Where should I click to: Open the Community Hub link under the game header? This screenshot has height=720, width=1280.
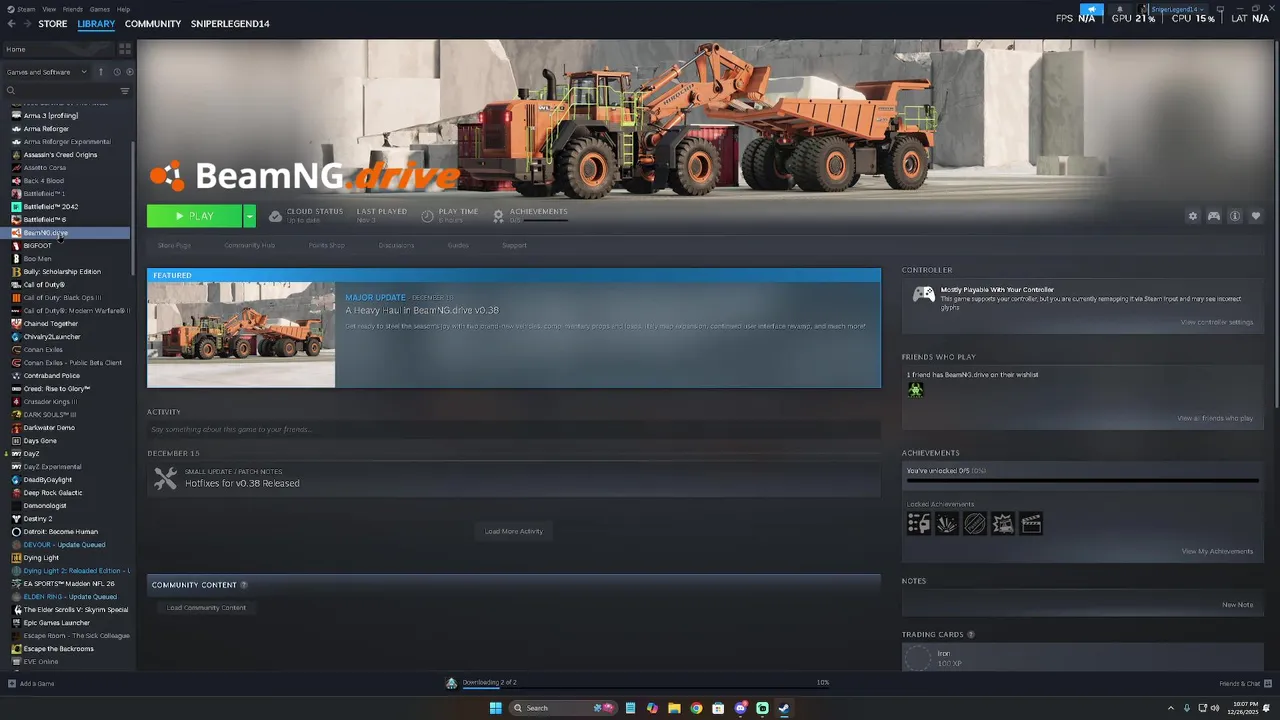point(249,245)
